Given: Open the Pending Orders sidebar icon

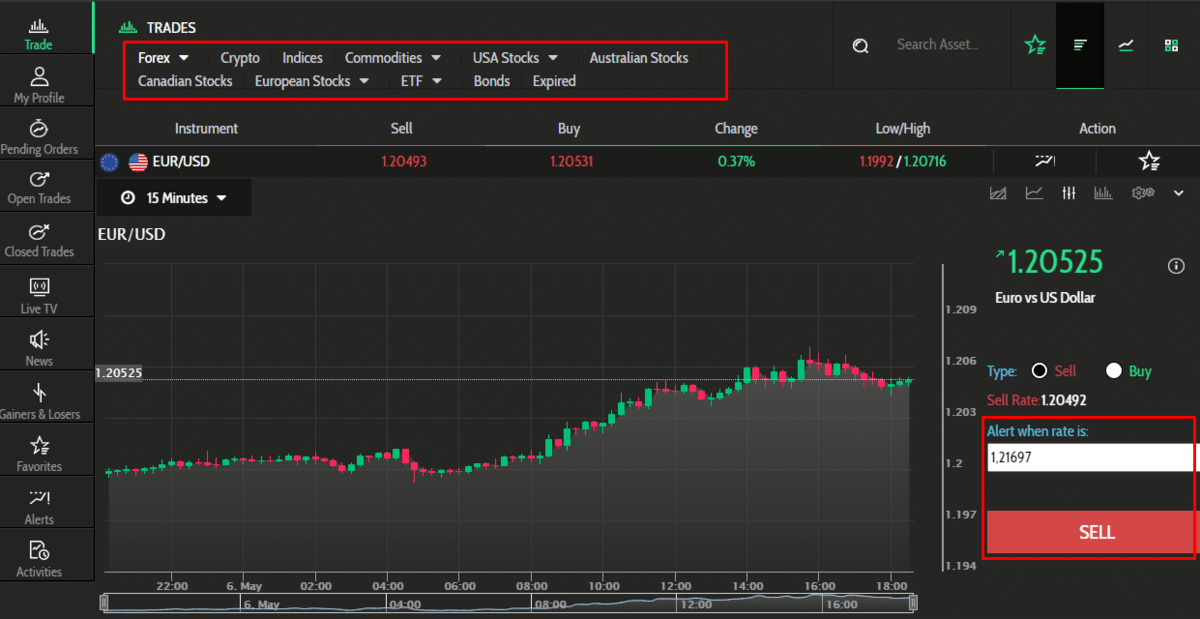Looking at the screenshot, I should (x=39, y=129).
